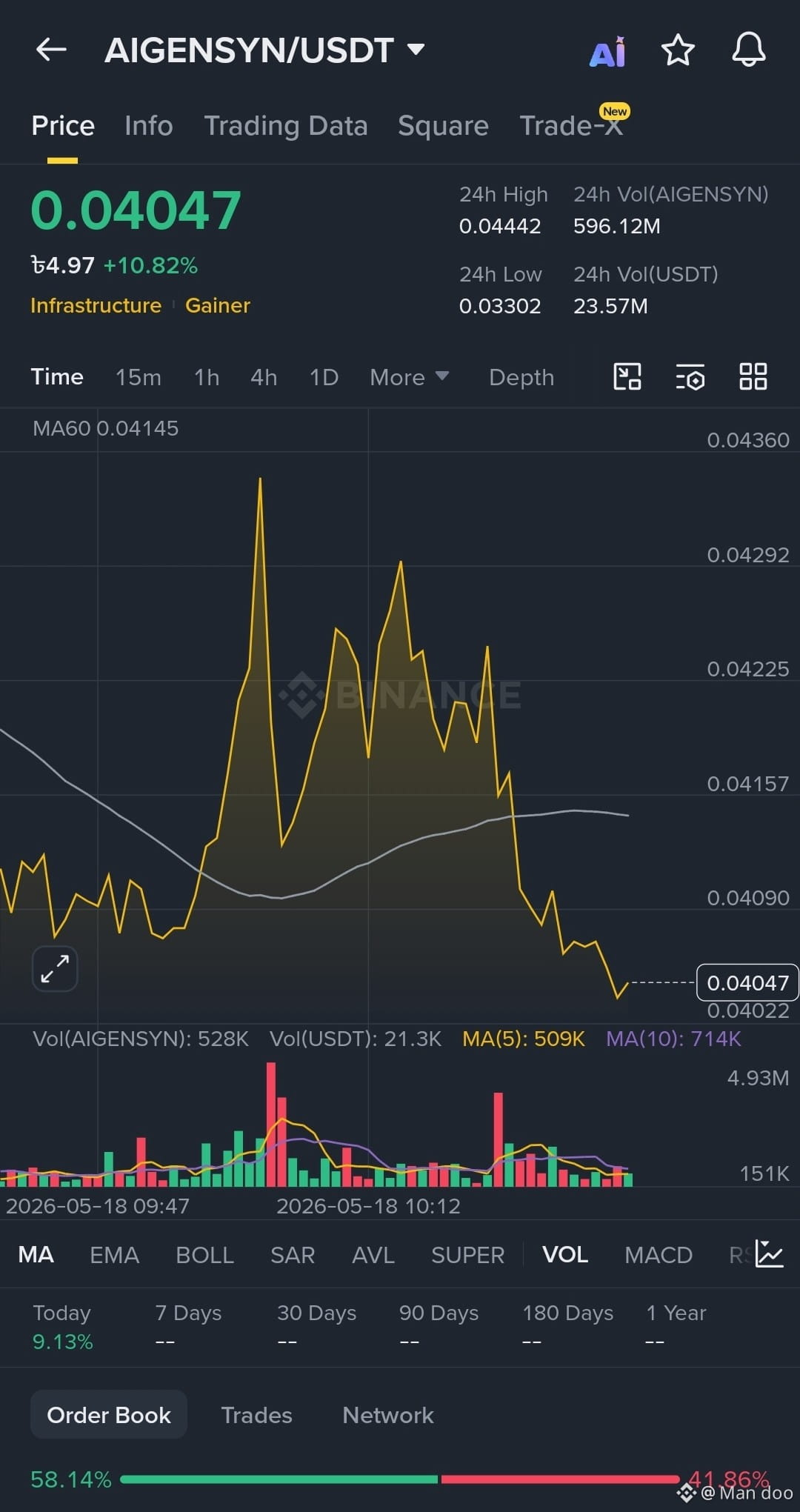Add pair to favorites with star icon
This screenshot has width=800, height=1512.
677,50
